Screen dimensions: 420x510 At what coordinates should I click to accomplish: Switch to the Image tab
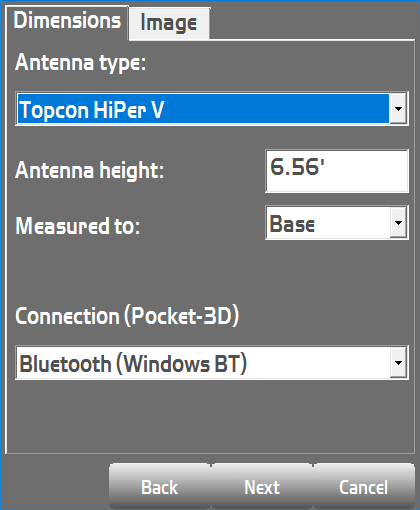(169, 23)
